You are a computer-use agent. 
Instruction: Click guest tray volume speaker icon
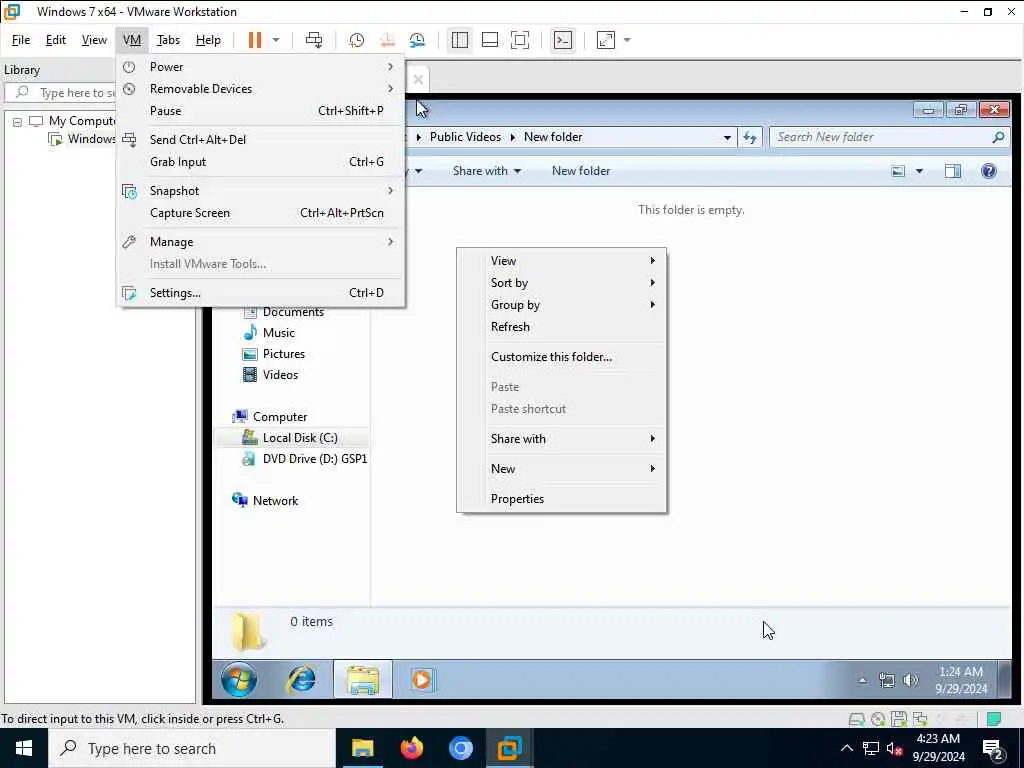[x=910, y=680]
